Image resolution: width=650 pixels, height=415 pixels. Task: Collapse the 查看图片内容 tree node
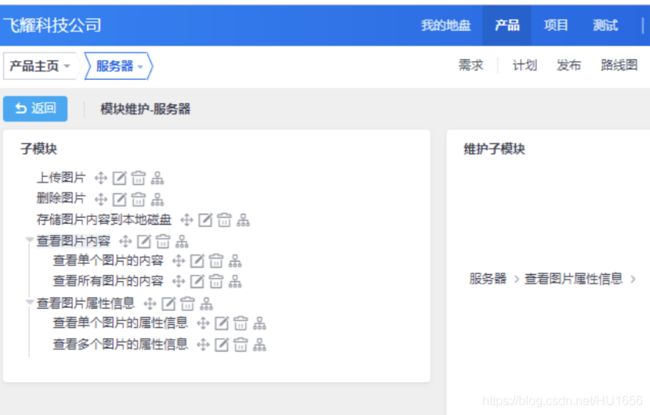pos(29,239)
